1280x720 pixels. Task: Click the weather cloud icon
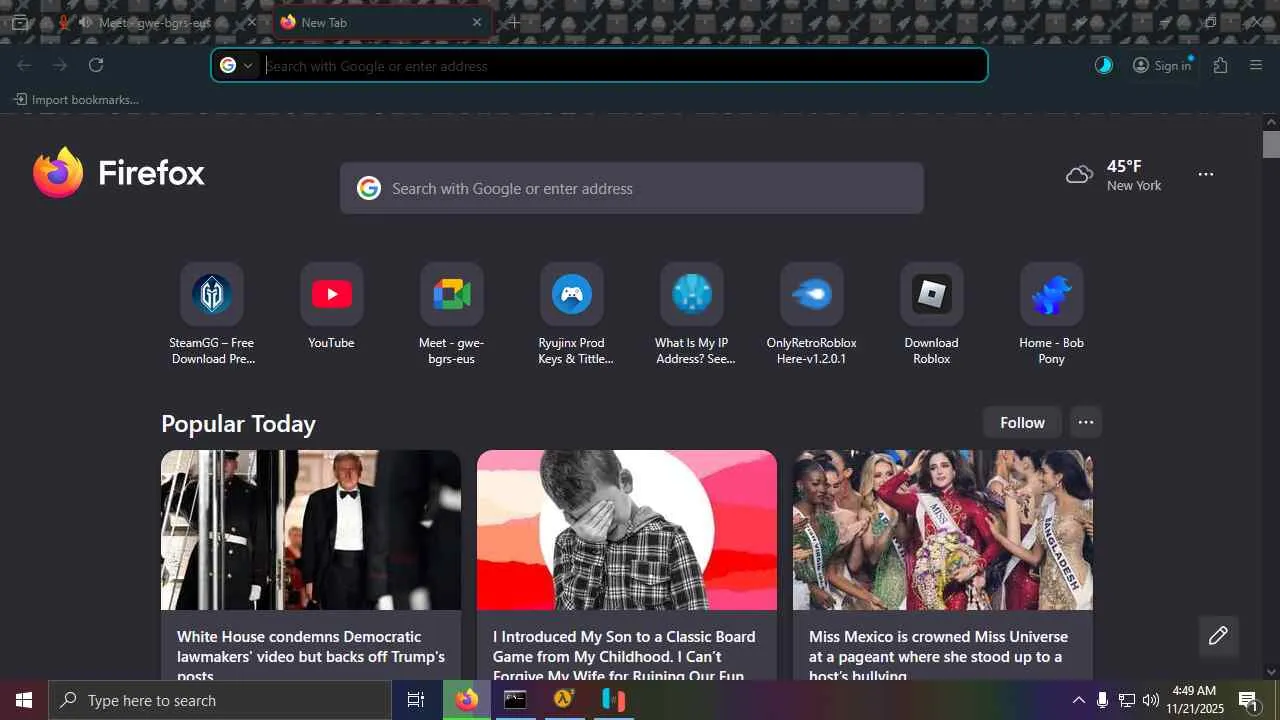click(1079, 175)
